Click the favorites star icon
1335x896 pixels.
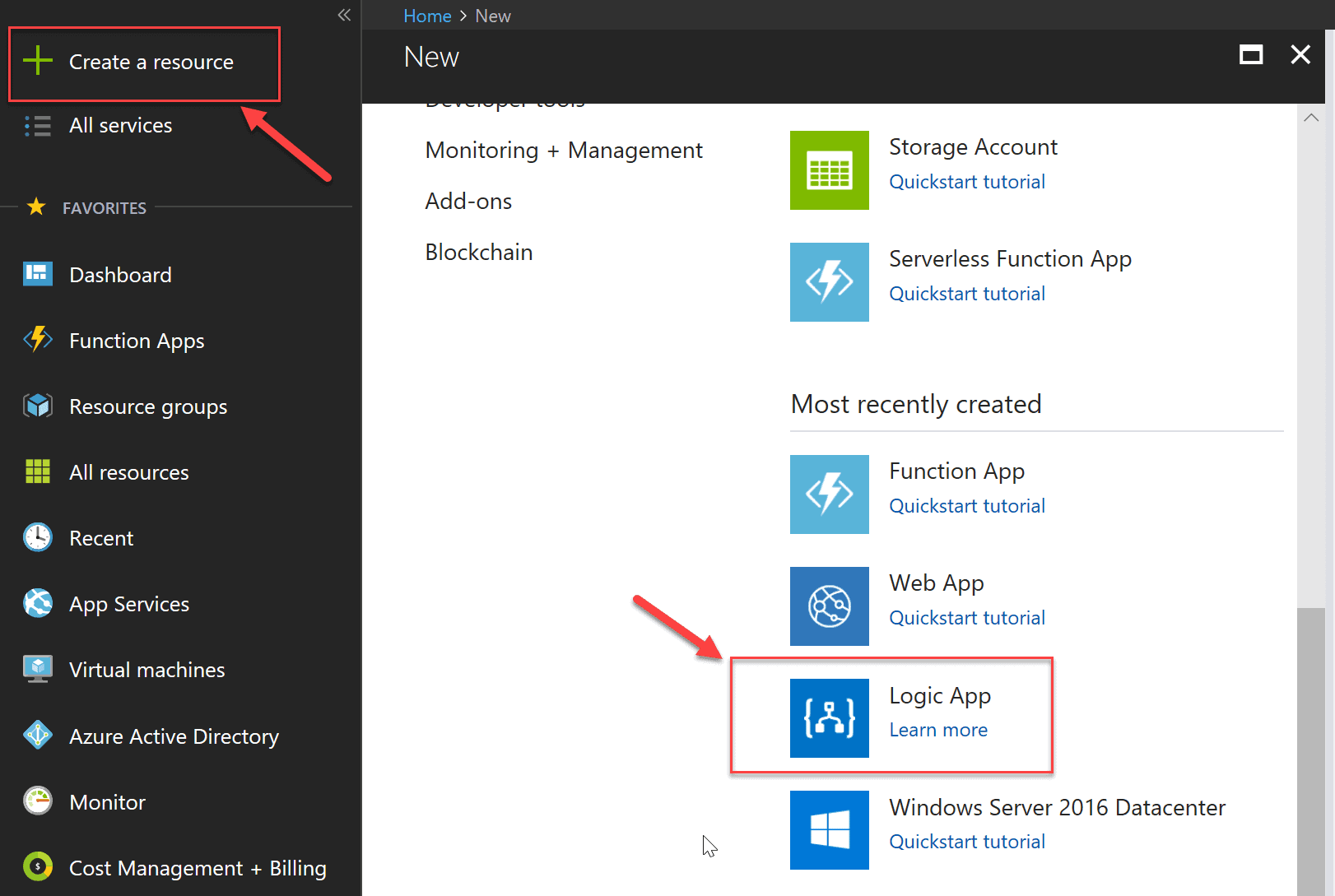[36, 207]
